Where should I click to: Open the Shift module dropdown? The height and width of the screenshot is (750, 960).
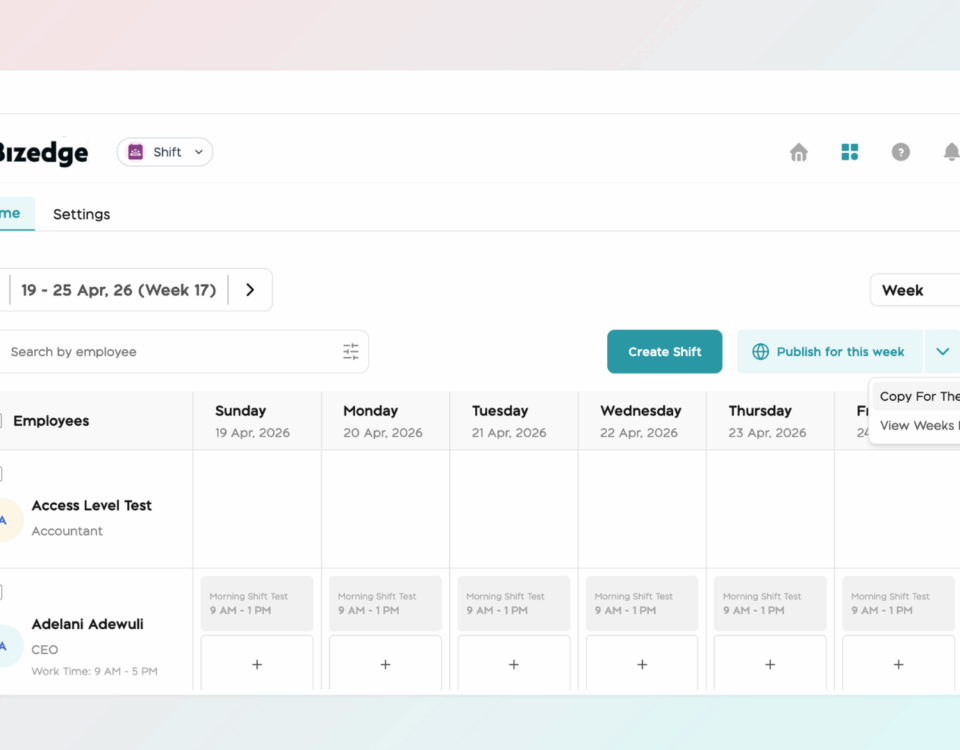(x=165, y=152)
